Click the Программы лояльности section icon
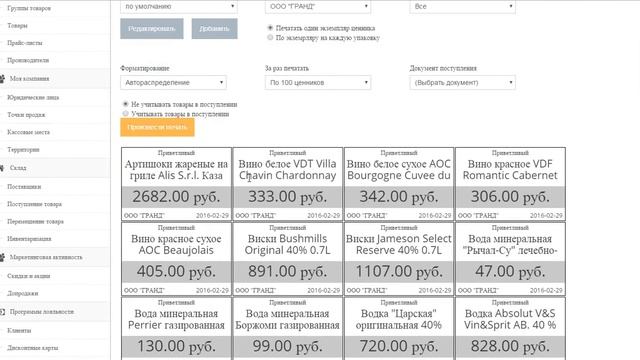This screenshot has width=640, height=360. pyautogui.click(x=2, y=312)
